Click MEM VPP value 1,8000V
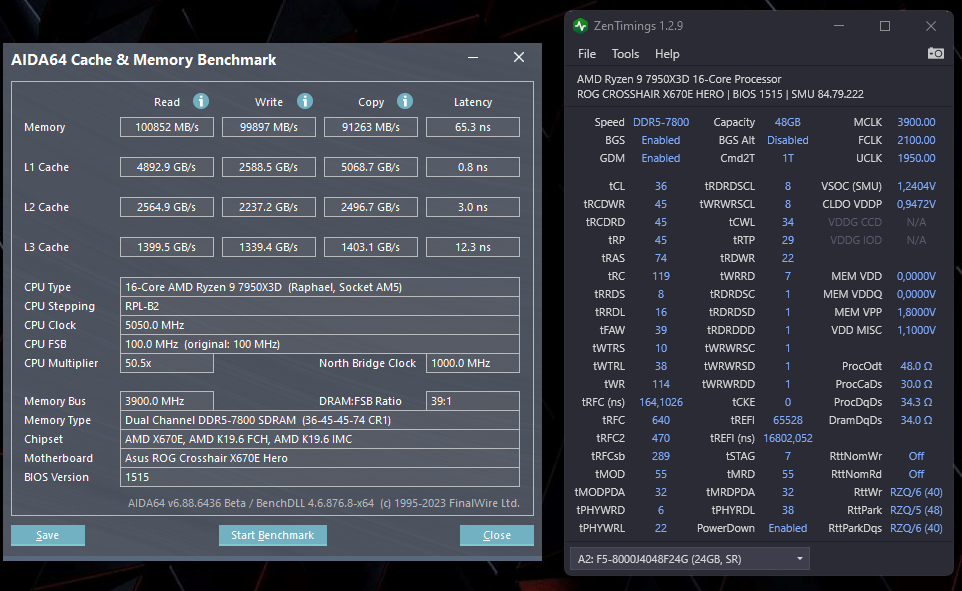Viewport: 962px width, 591px height. coord(917,312)
